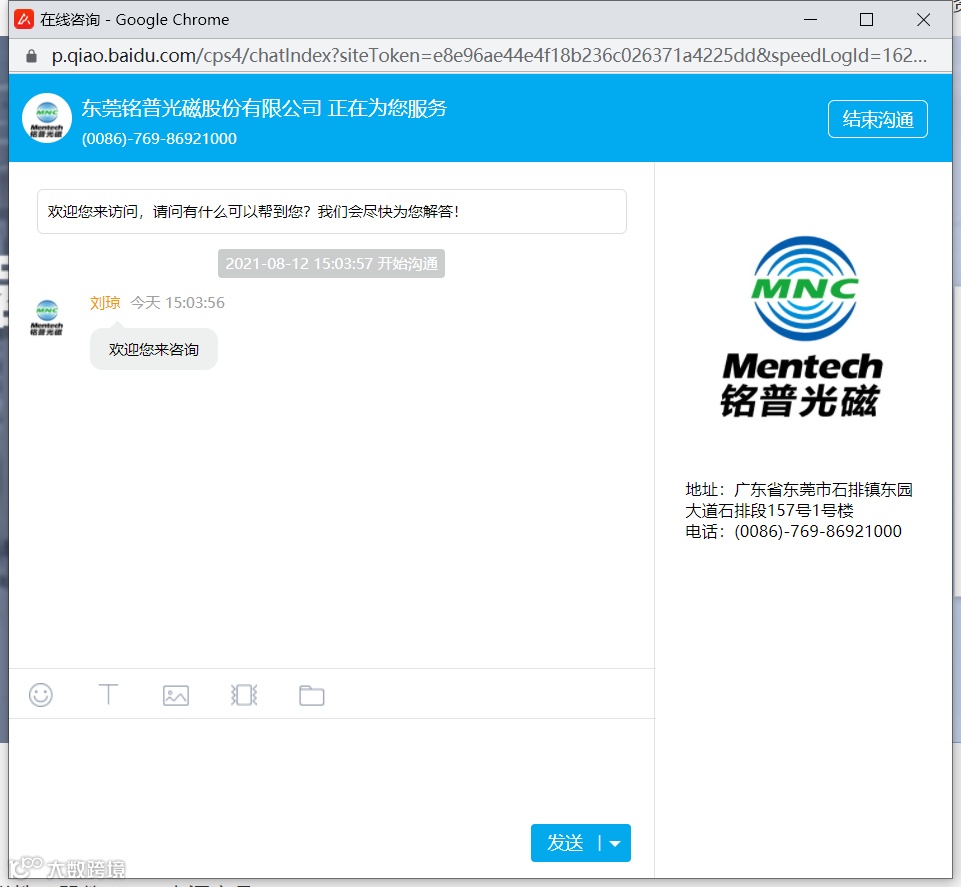The height and width of the screenshot is (887, 961).
Task: Click the Mentech 铭普光磁 logo image
Action: pyautogui.click(x=803, y=327)
